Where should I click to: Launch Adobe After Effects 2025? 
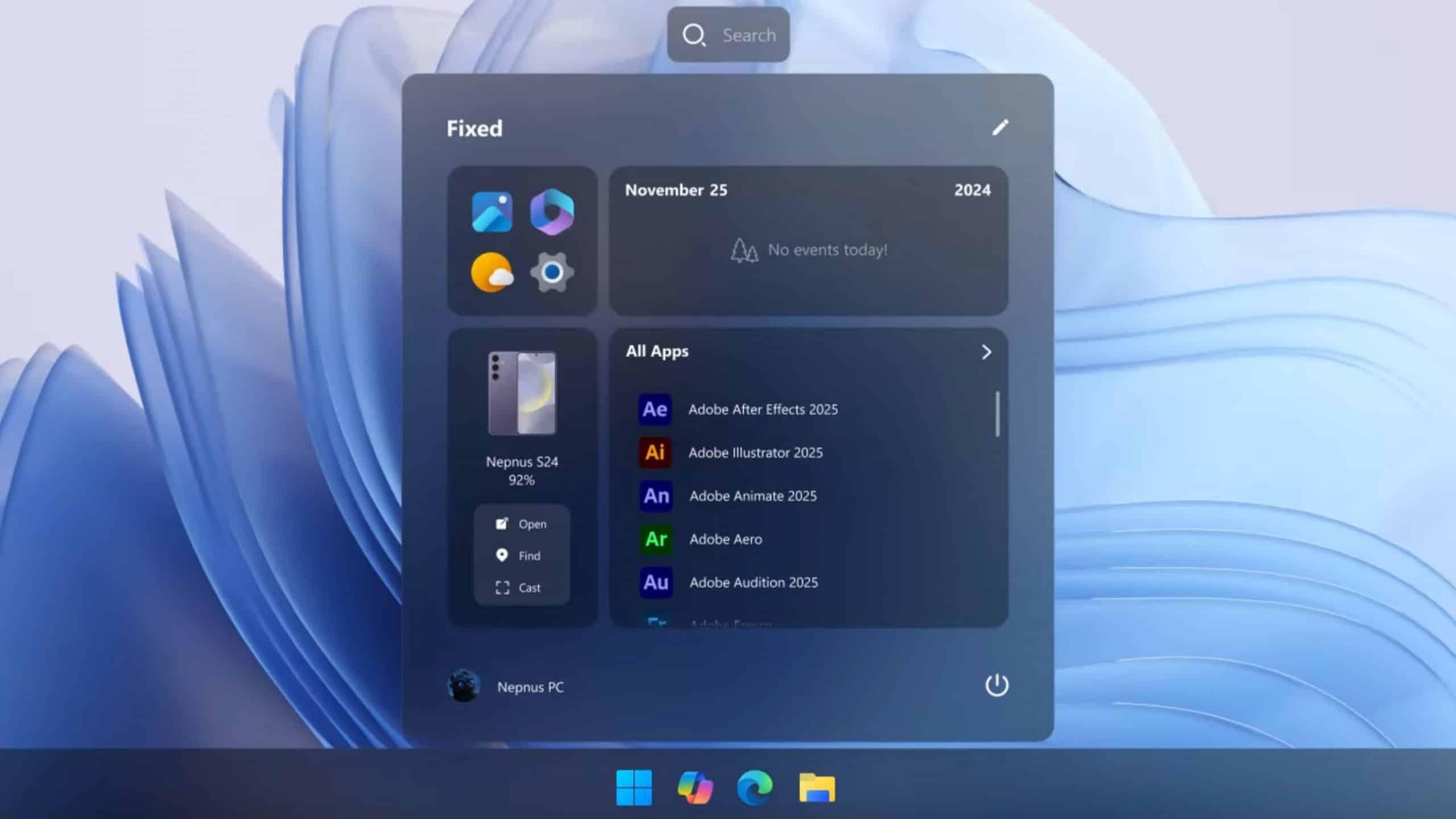[x=763, y=409]
